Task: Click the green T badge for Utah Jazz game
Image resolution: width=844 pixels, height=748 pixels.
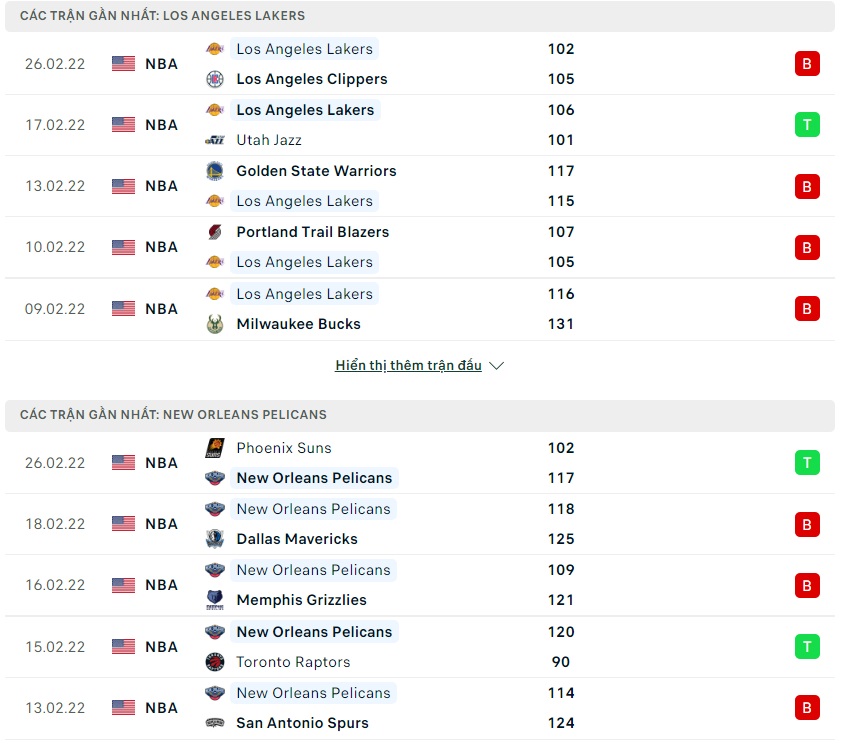Action: point(807,125)
